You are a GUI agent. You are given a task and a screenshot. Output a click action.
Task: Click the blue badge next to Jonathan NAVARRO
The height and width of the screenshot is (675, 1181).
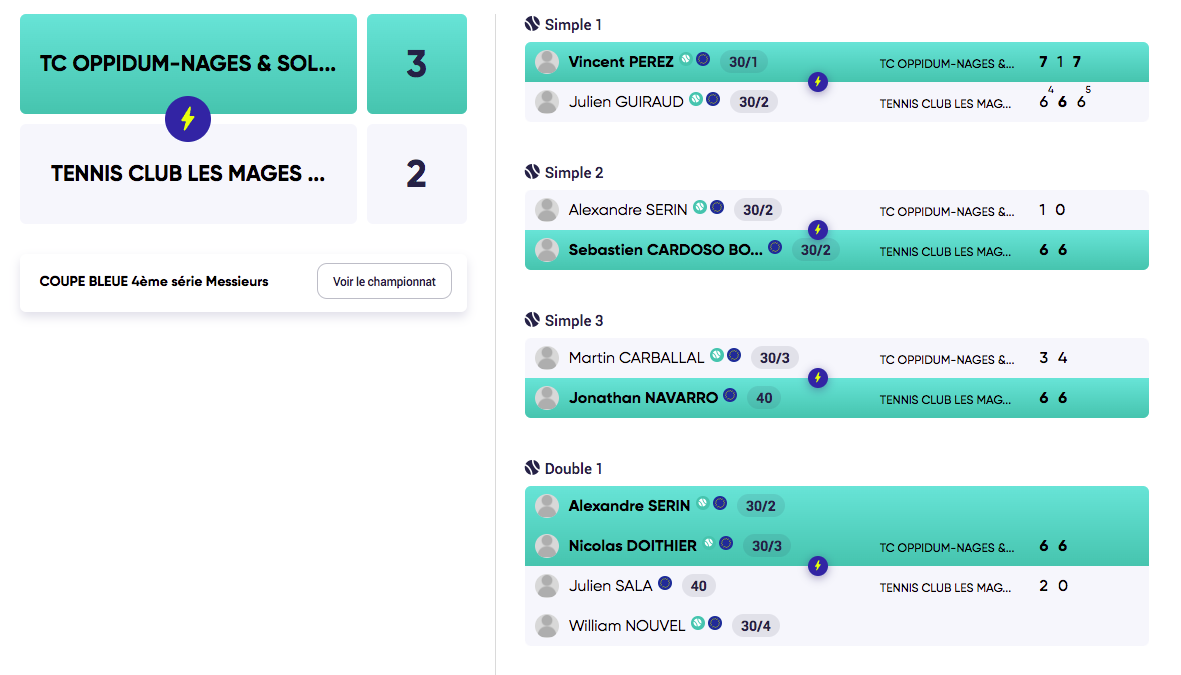coord(730,395)
